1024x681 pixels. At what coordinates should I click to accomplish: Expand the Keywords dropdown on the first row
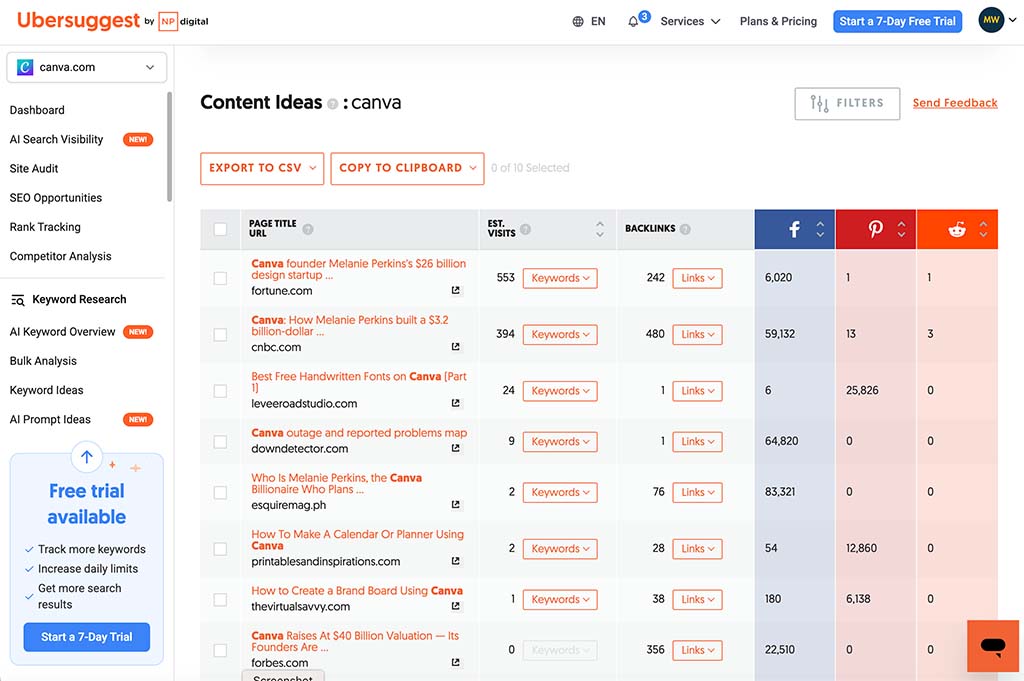coord(559,278)
